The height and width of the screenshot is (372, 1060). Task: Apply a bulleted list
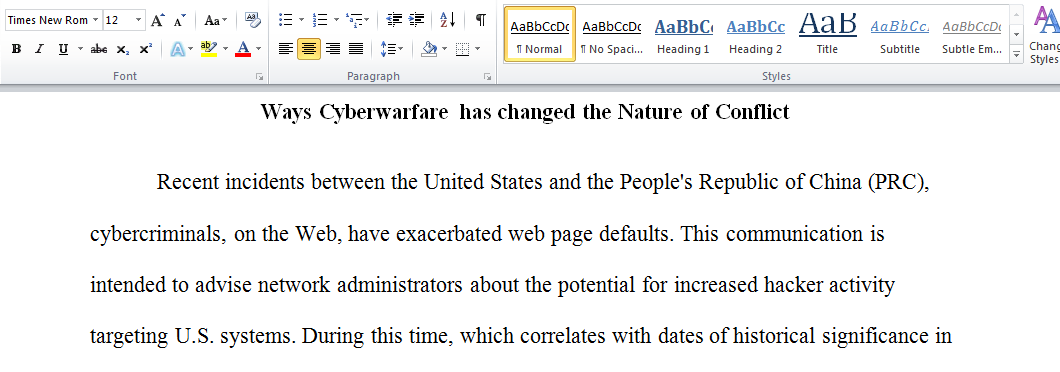pos(286,20)
